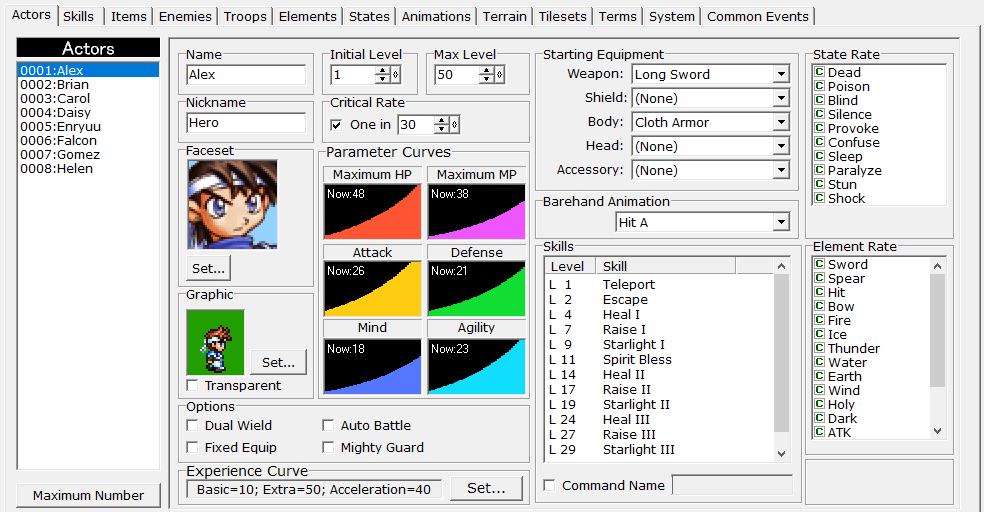Click the Stun state rate C icon

(819, 184)
